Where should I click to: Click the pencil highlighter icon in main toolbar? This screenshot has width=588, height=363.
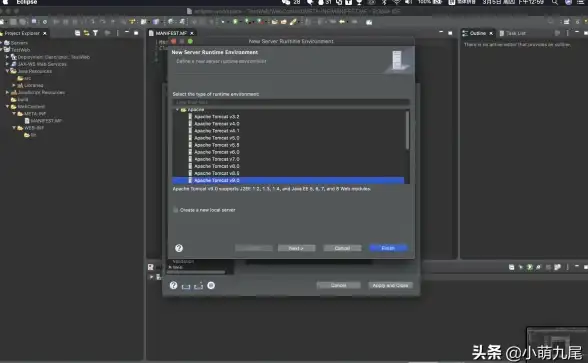tap(293, 22)
